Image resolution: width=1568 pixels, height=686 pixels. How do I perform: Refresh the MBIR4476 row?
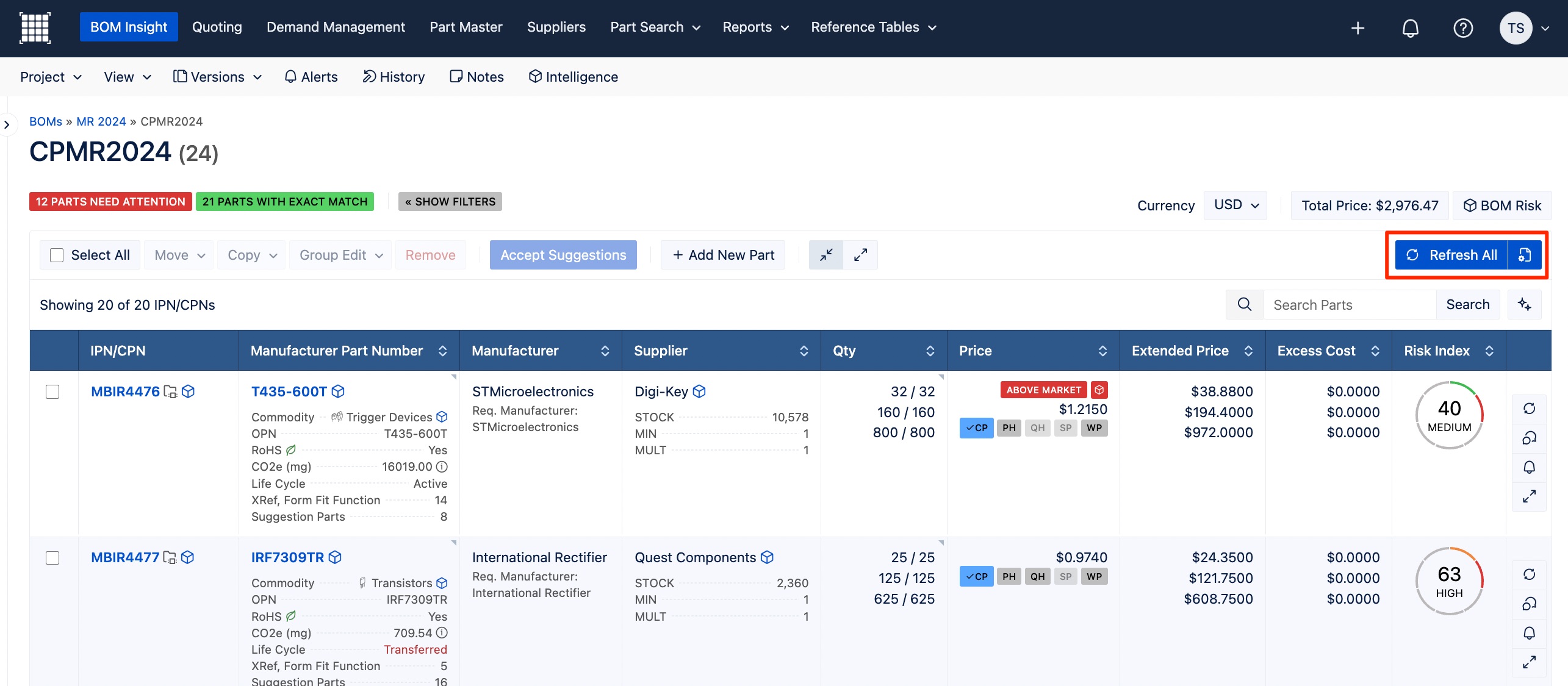coord(1529,409)
